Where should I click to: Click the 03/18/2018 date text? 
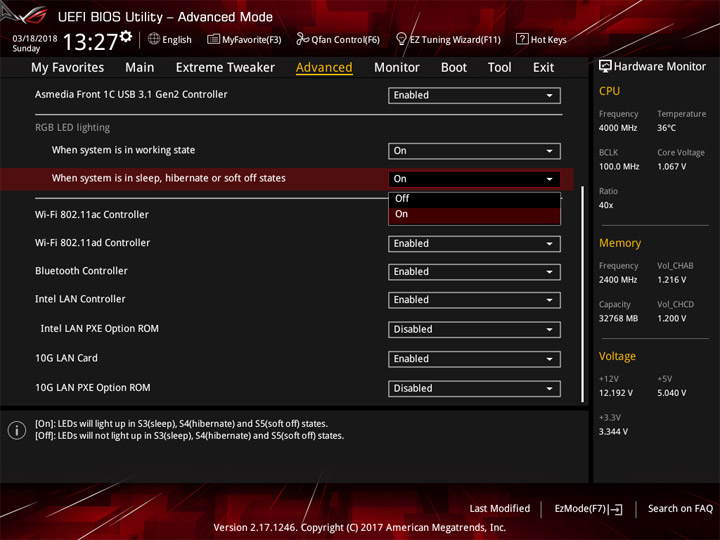[35, 38]
